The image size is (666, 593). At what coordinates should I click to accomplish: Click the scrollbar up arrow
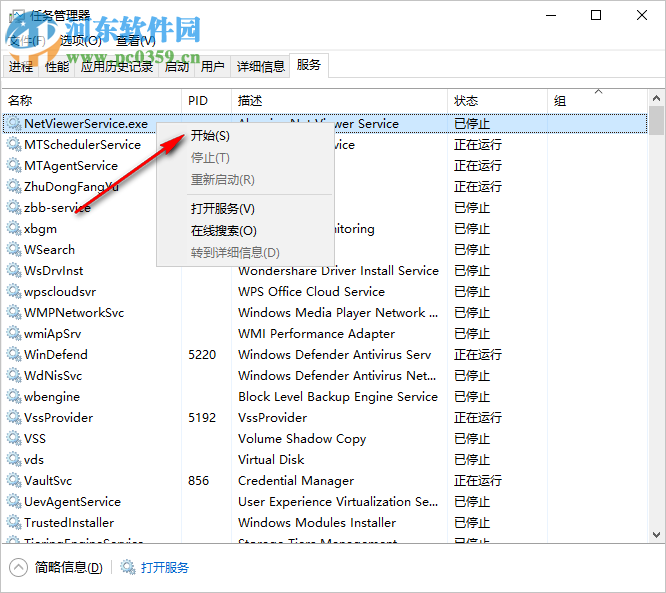(656, 98)
